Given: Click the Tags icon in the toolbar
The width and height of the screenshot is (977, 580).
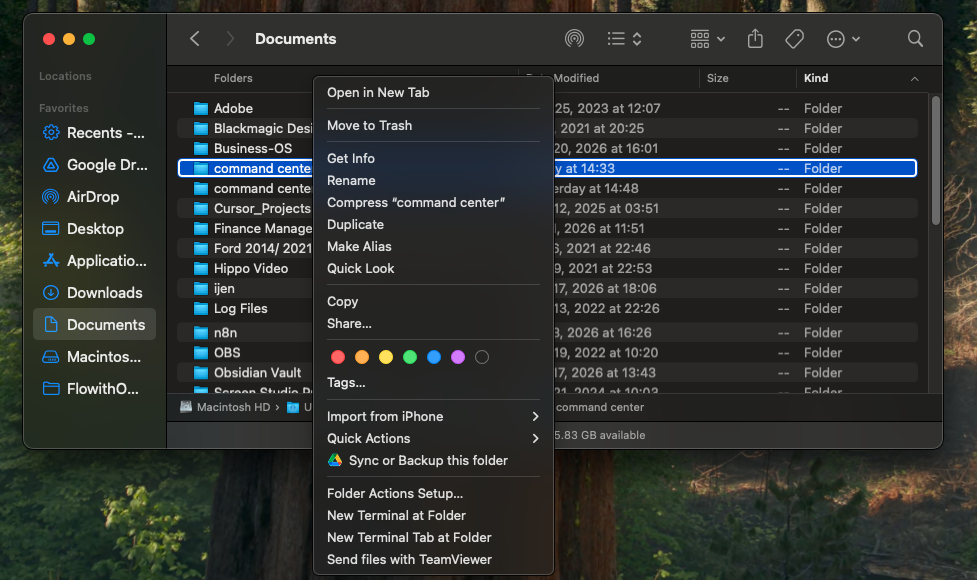Looking at the screenshot, I should coord(794,38).
